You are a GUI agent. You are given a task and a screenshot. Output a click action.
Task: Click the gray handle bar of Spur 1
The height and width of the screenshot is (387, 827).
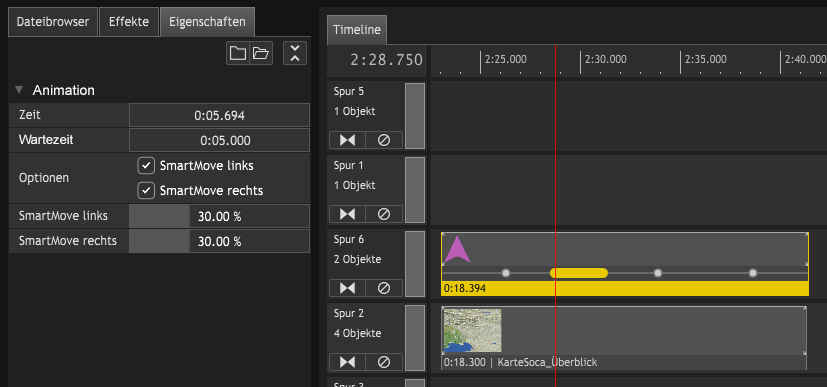(415, 190)
